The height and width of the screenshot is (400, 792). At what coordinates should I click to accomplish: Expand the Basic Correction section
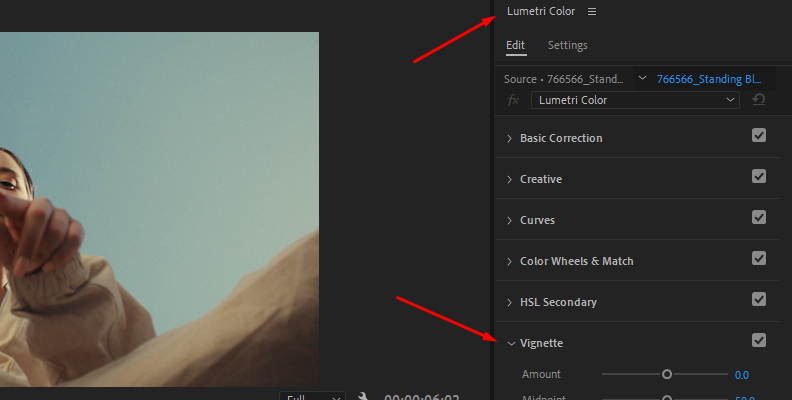tap(510, 138)
